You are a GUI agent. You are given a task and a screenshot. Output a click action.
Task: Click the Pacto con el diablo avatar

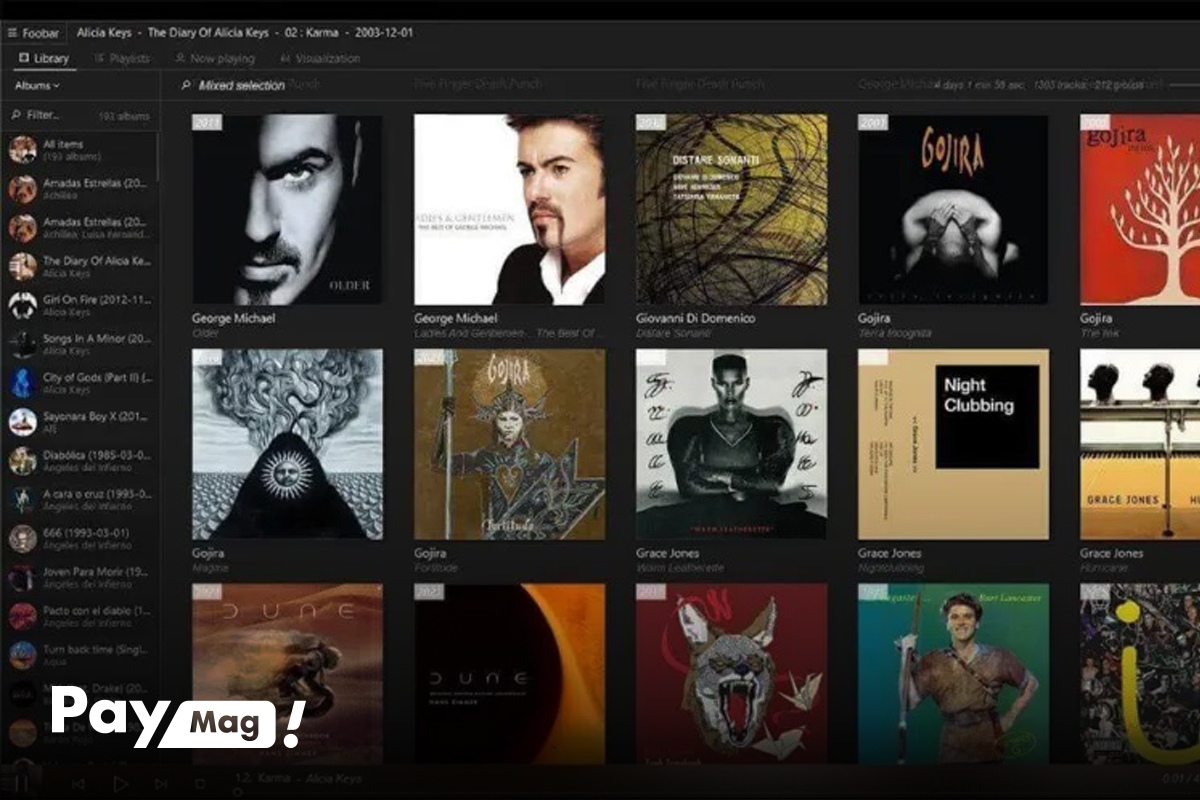point(22,616)
